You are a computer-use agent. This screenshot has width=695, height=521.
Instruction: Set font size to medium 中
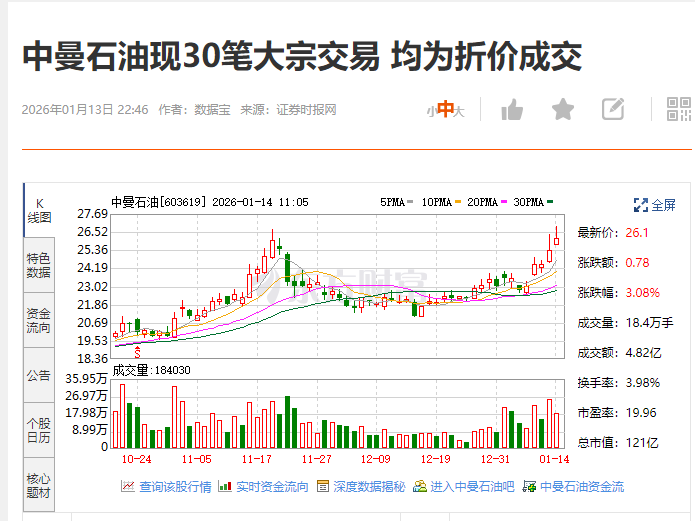pos(445,109)
